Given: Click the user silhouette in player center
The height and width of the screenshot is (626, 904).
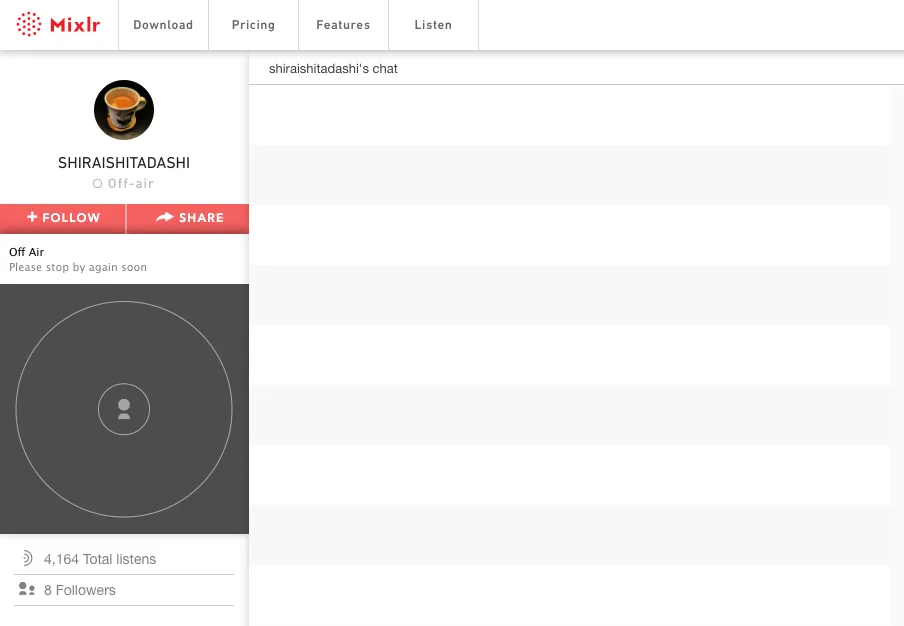Looking at the screenshot, I should point(124,409).
